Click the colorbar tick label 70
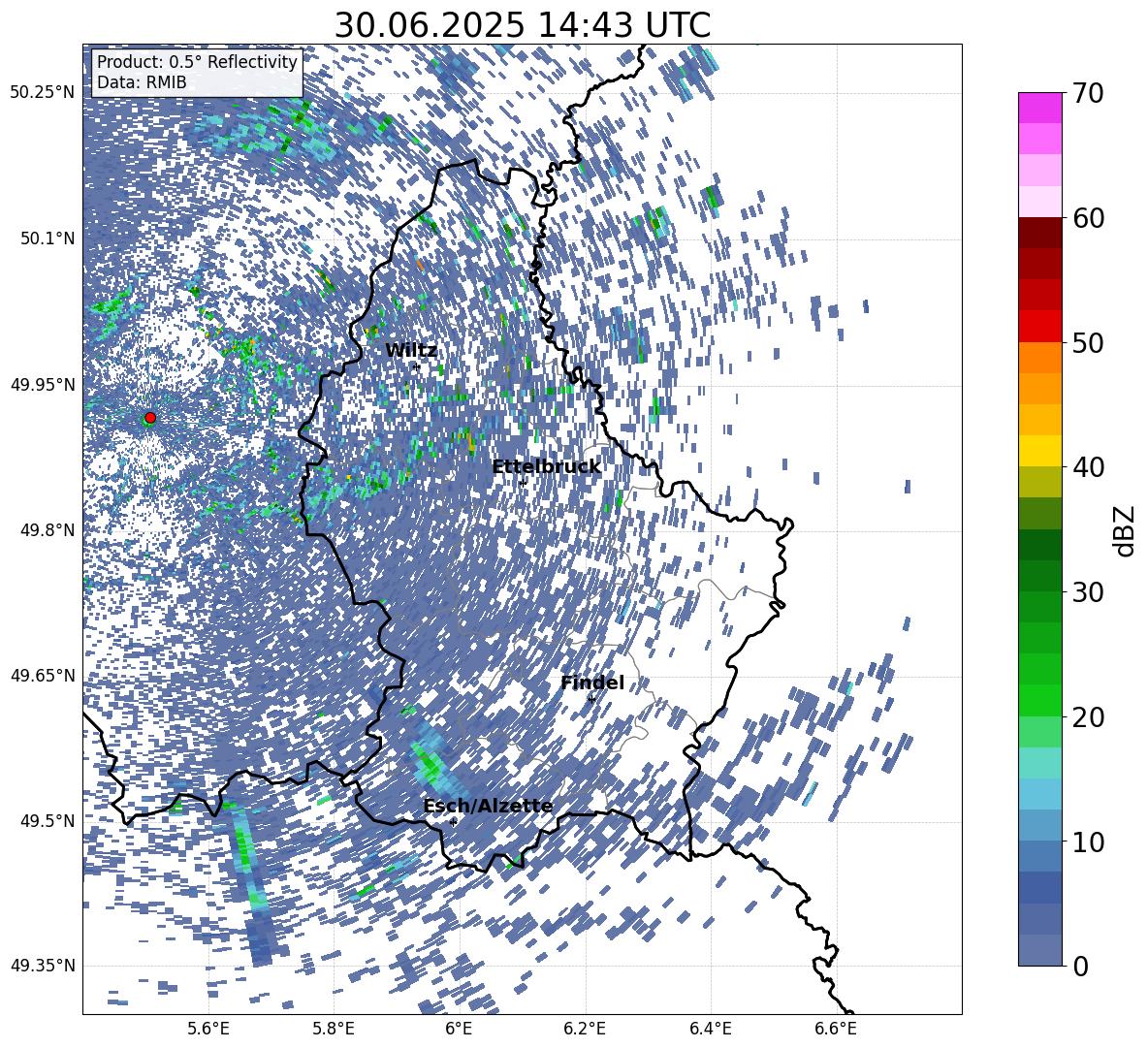 click(x=1087, y=93)
